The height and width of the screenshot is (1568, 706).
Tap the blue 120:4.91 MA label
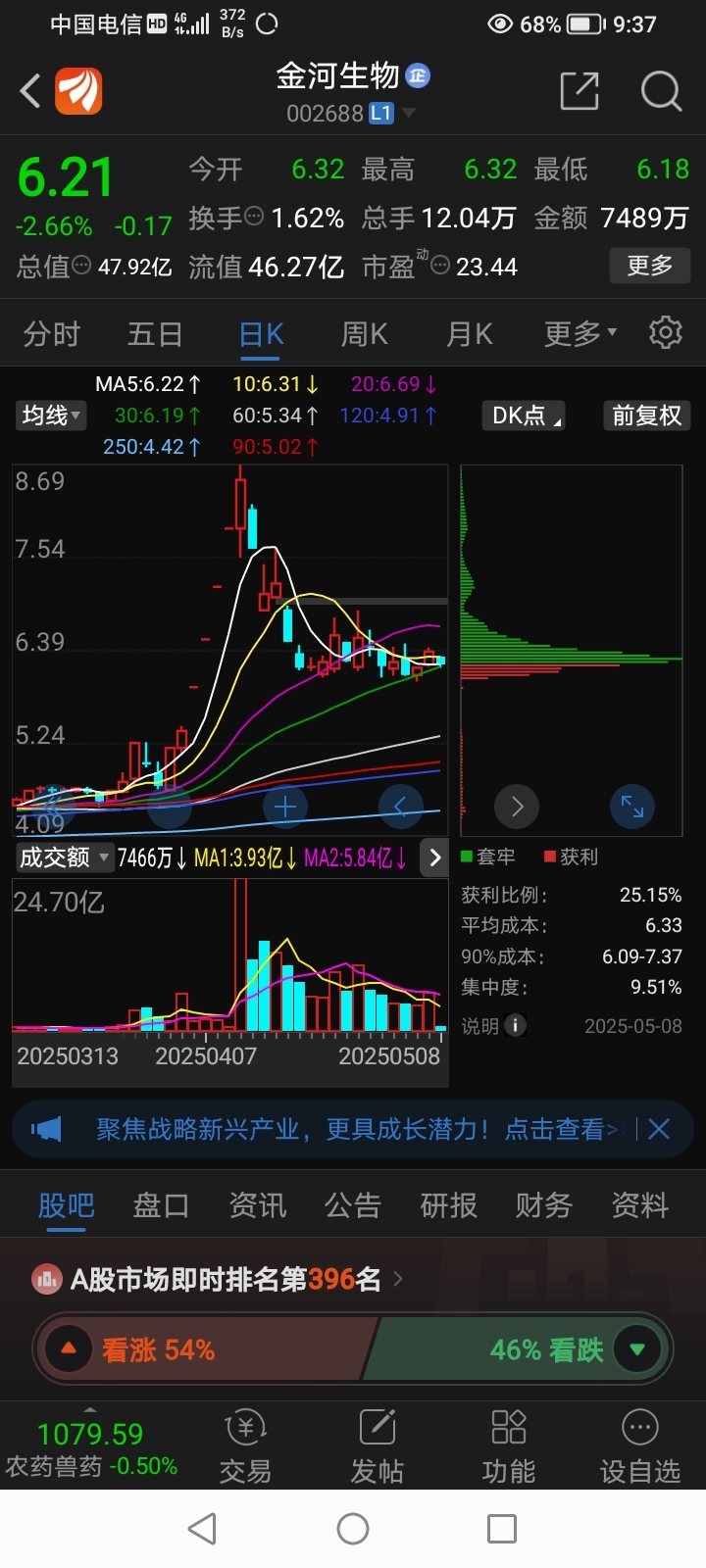pos(388,416)
